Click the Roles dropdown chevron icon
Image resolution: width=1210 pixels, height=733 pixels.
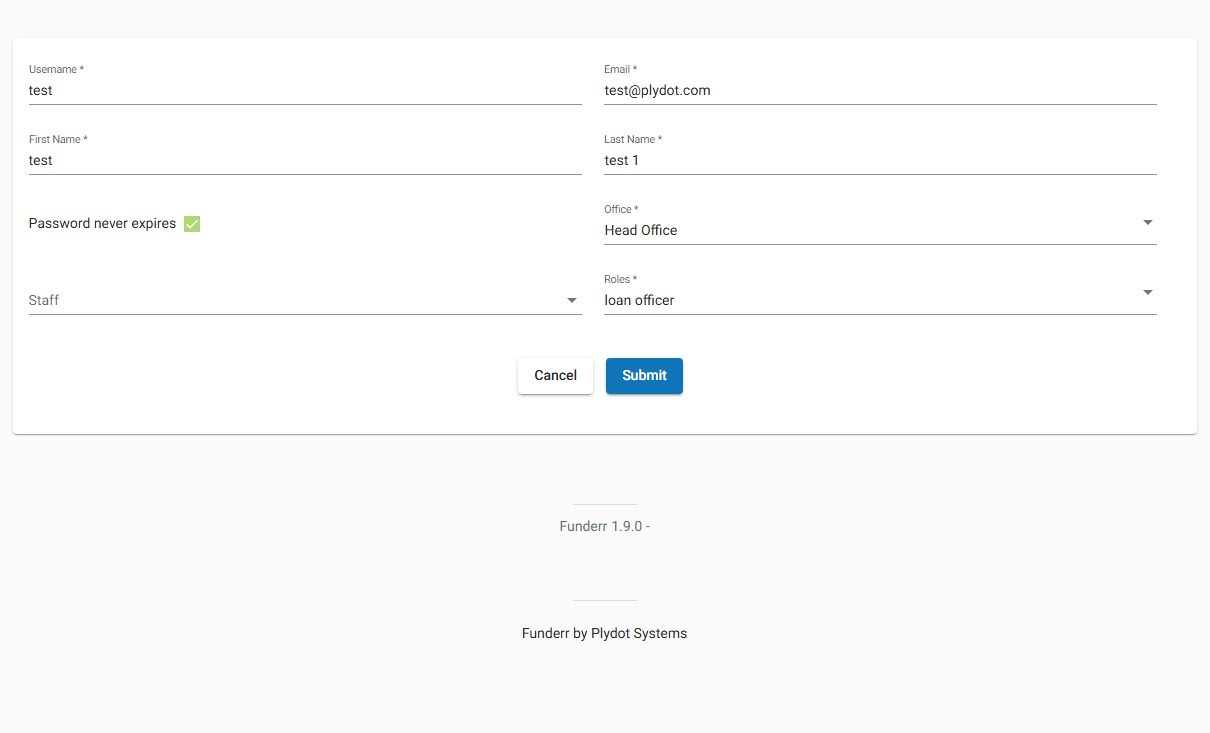click(x=1147, y=293)
